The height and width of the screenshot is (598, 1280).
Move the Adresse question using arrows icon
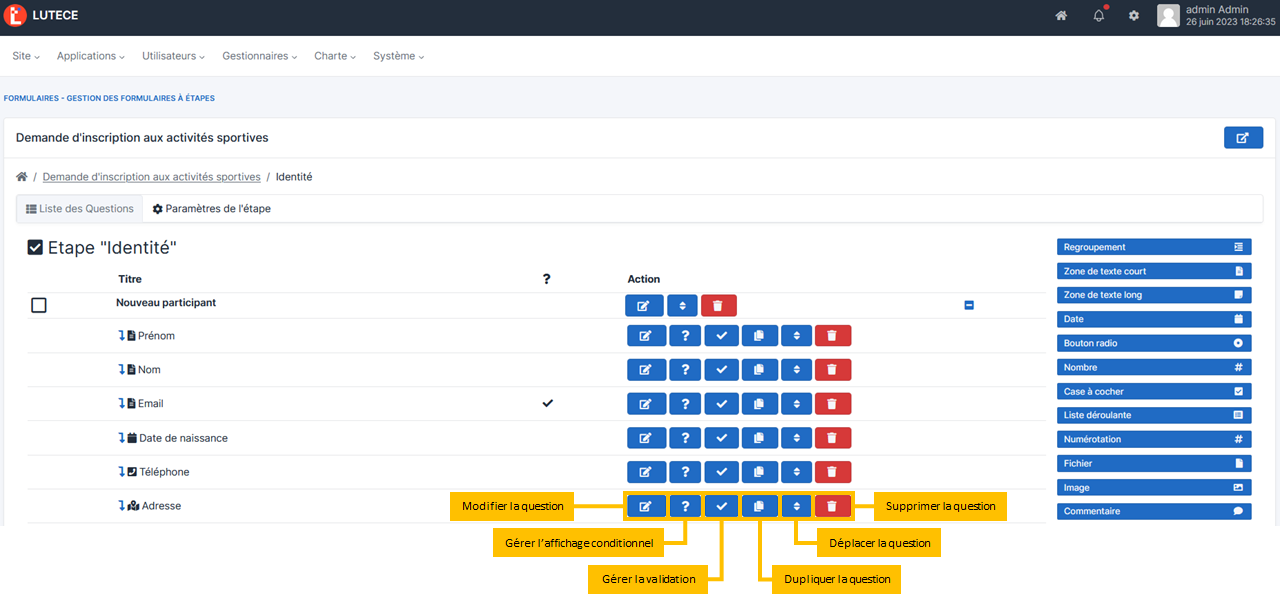point(796,506)
